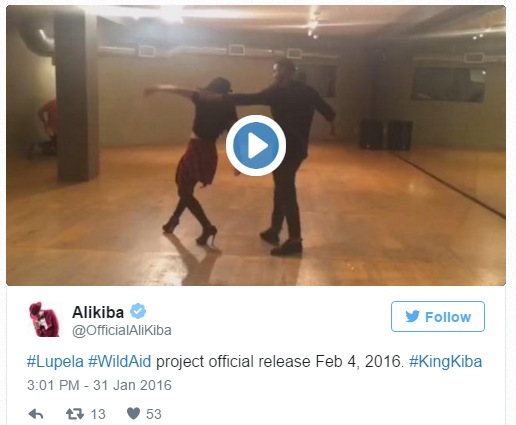
Task: Play the embedded dance video
Action: [256, 145]
